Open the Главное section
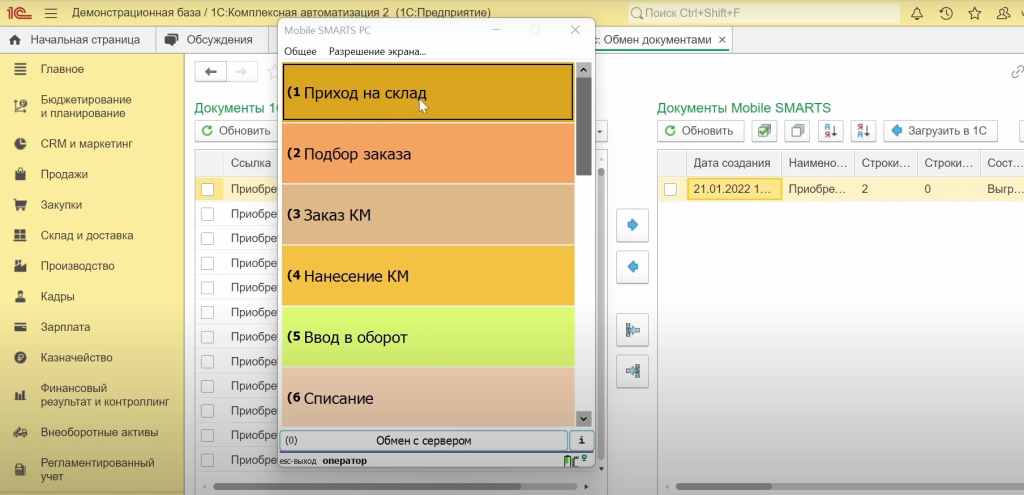Screen dimensions: 1024x495 coord(62,69)
